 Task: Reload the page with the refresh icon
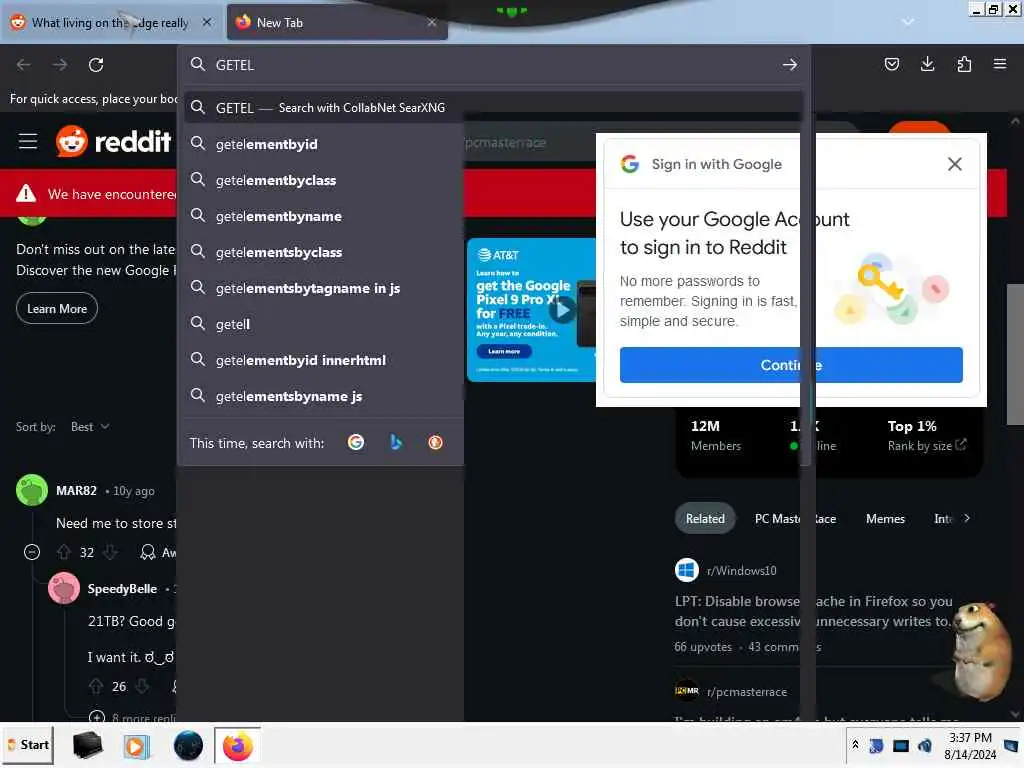coord(96,65)
